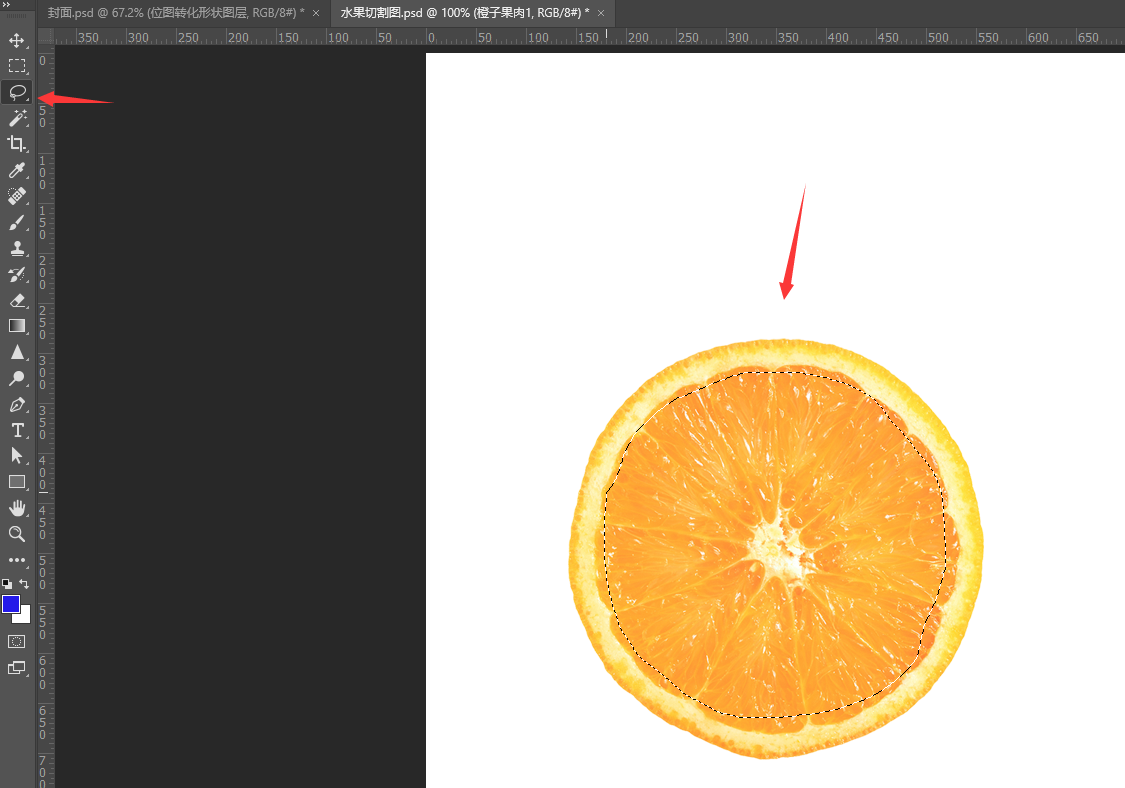Viewport: 1125px width, 788px height.
Task: Swap foreground and background colors
Action: pyautogui.click(x=24, y=584)
